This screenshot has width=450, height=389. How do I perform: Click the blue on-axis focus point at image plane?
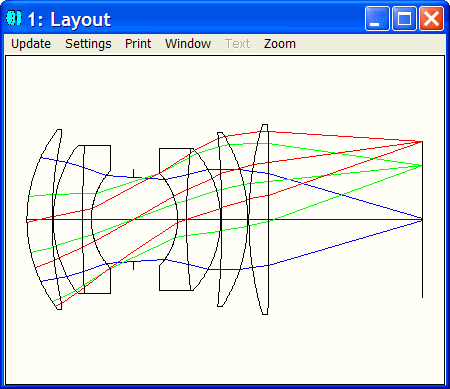click(422, 219)
